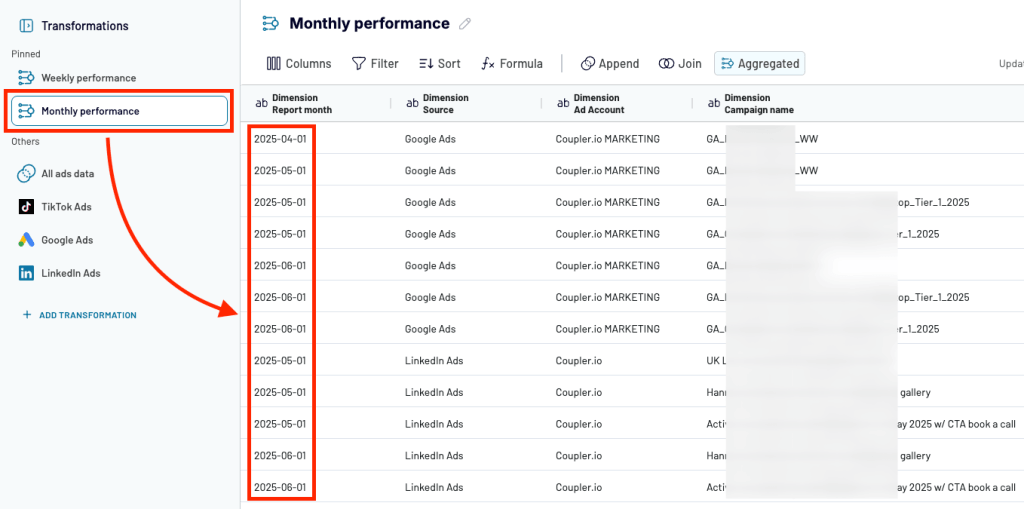Viewport: 1024px width, 509px height.
Task: Open the Formula tool
Action: [x=512, y=63]
